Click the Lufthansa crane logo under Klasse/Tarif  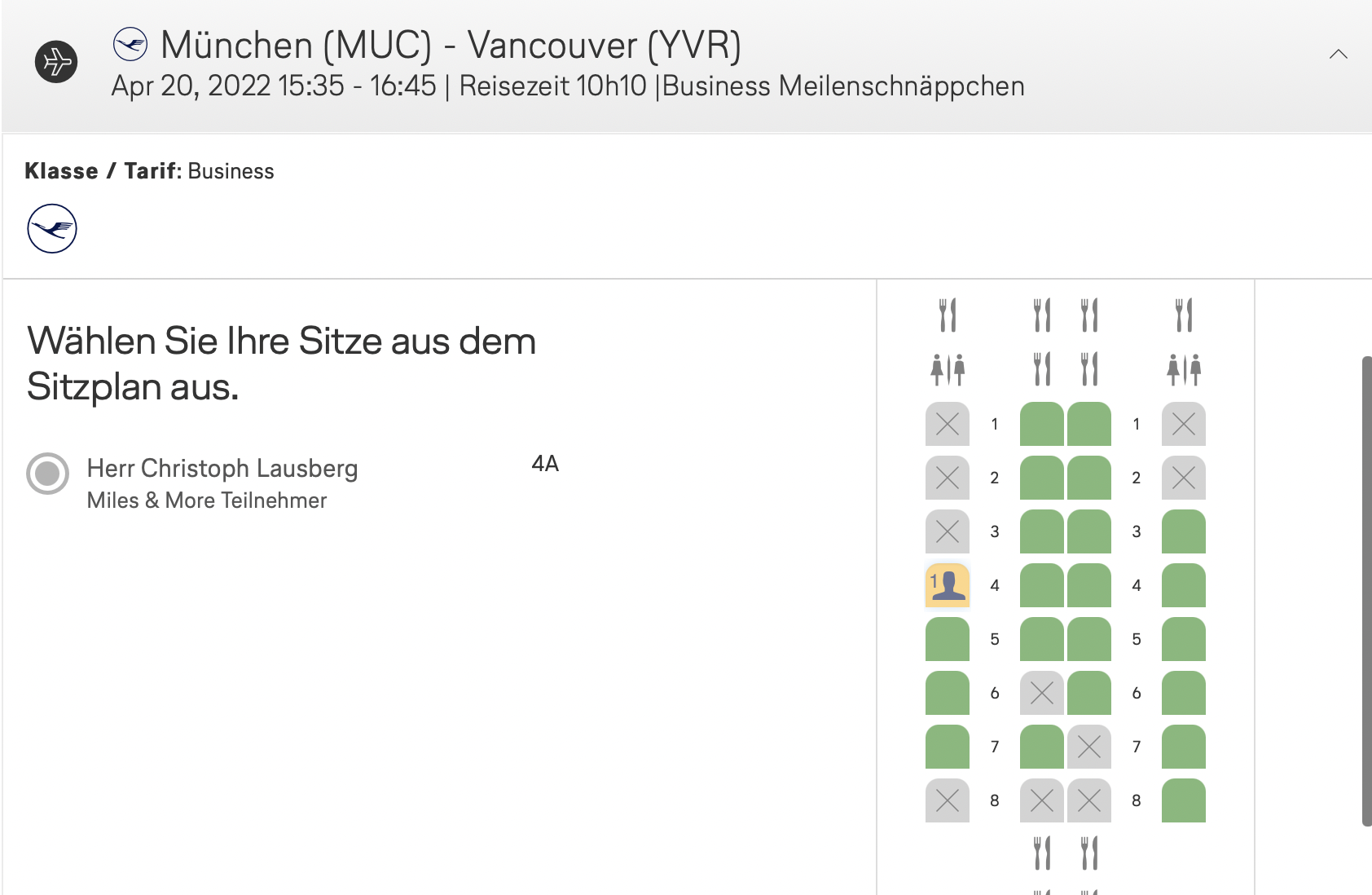52,228
